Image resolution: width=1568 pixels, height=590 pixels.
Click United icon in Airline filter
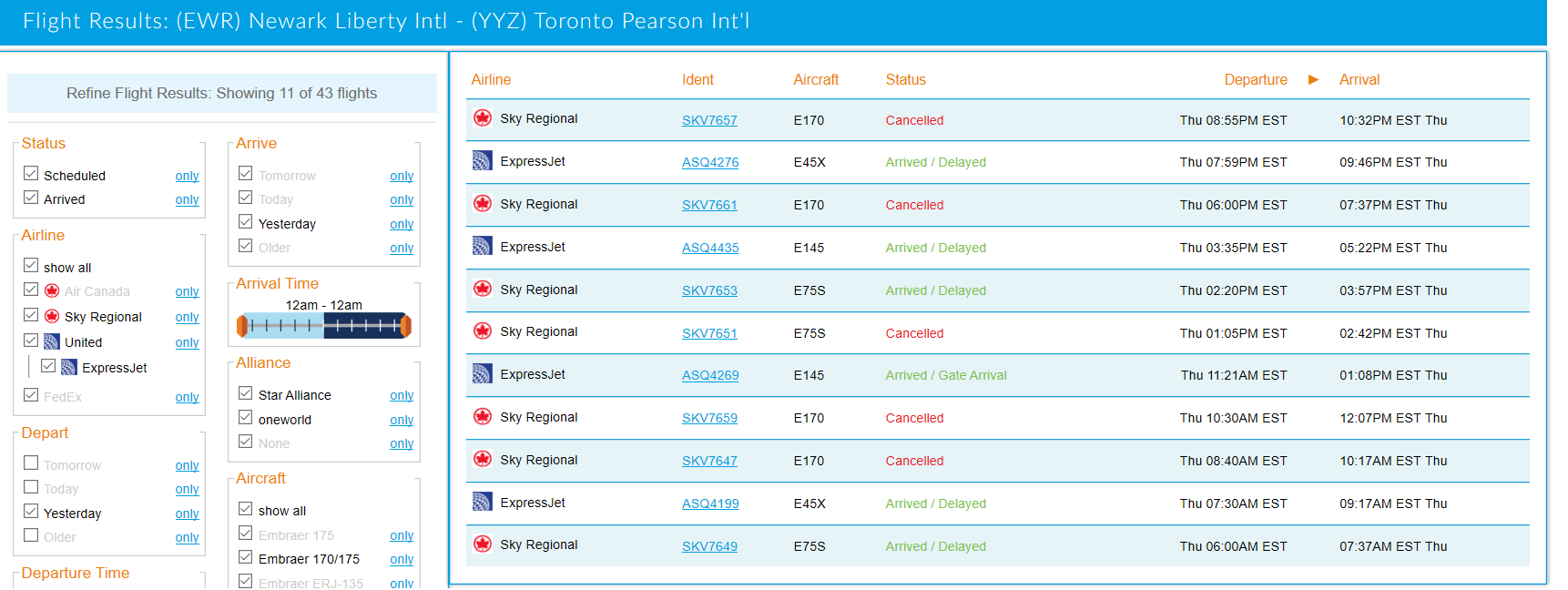[52, 341]
